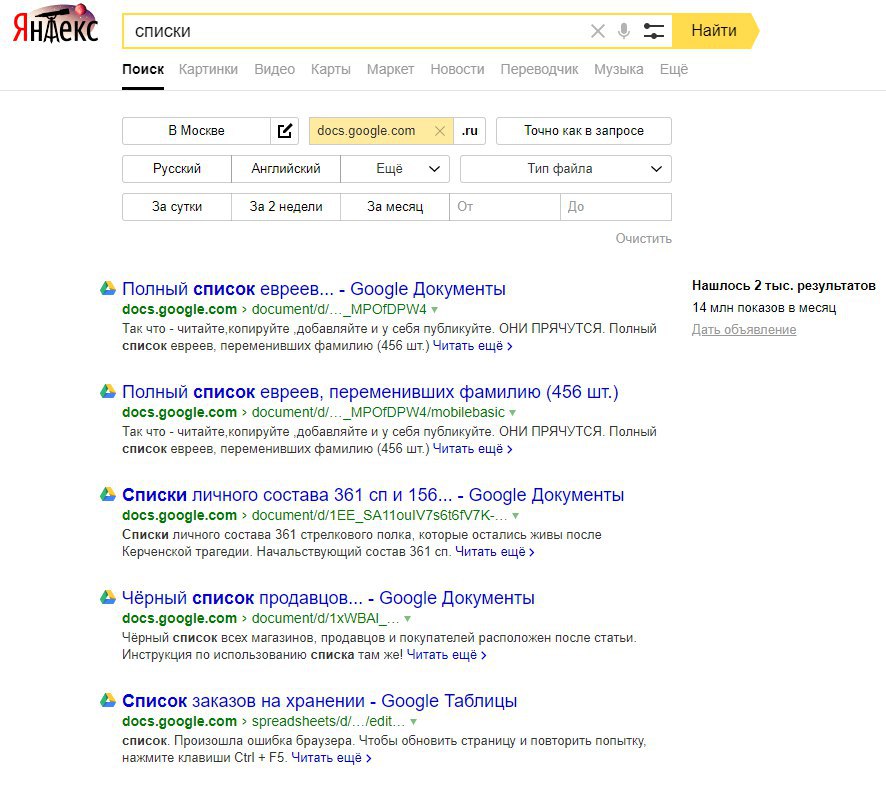Open result 'Полный список евреев... - Google Документы'
Viewport: 886px width, 789px height.
click(314, 289)
